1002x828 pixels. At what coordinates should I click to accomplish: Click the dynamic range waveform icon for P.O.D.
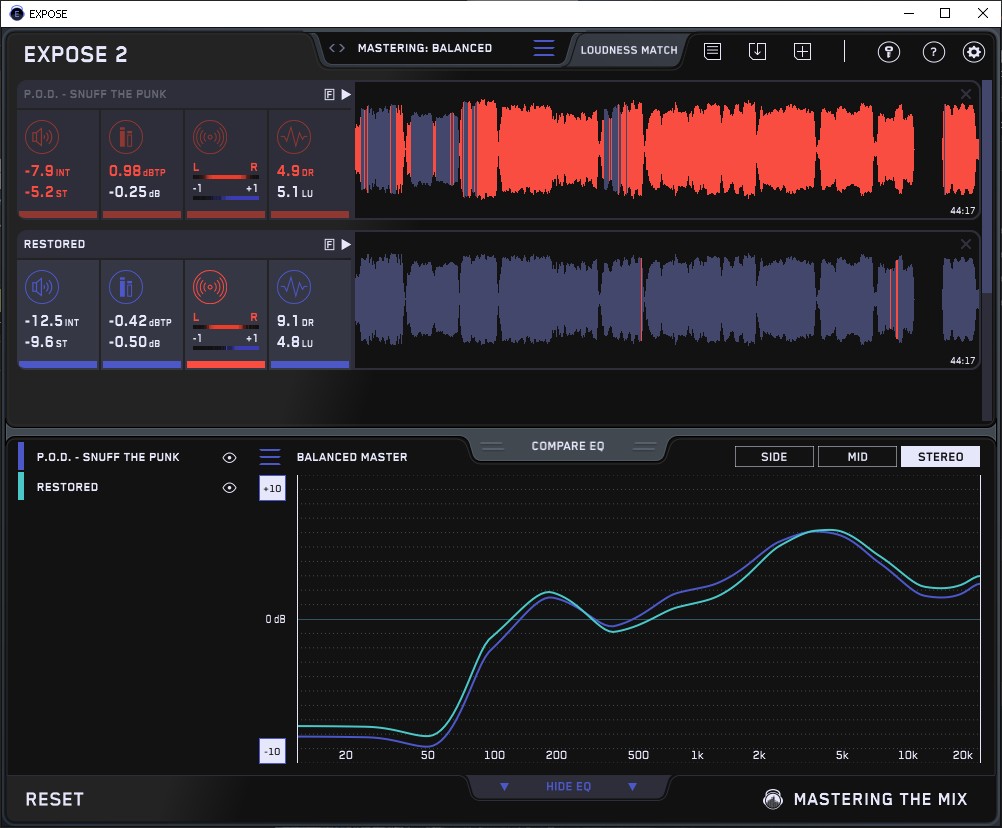tap(292, 137)
